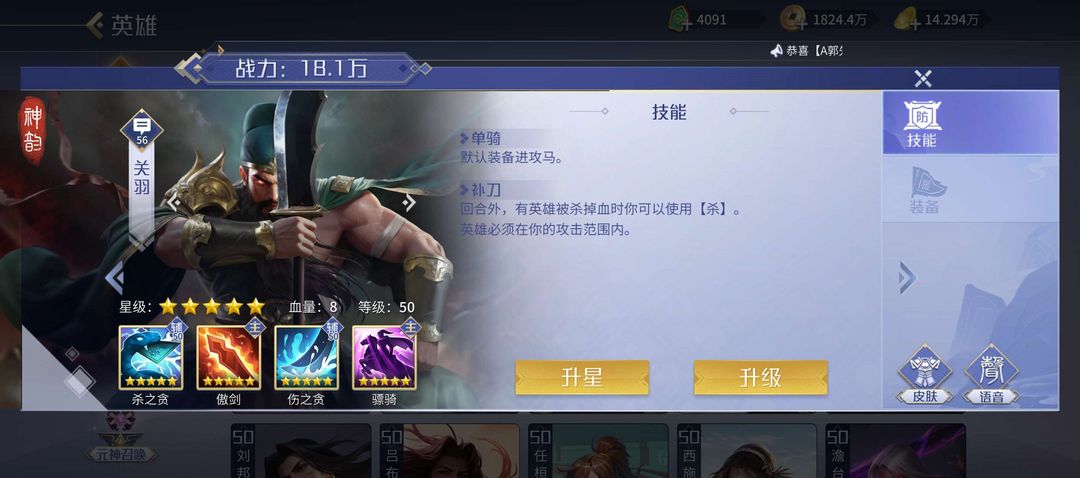The width and height of the screenshot is (1080, 478).
Task: Open the 神韵 red seal icon
Action: point(32,130)
